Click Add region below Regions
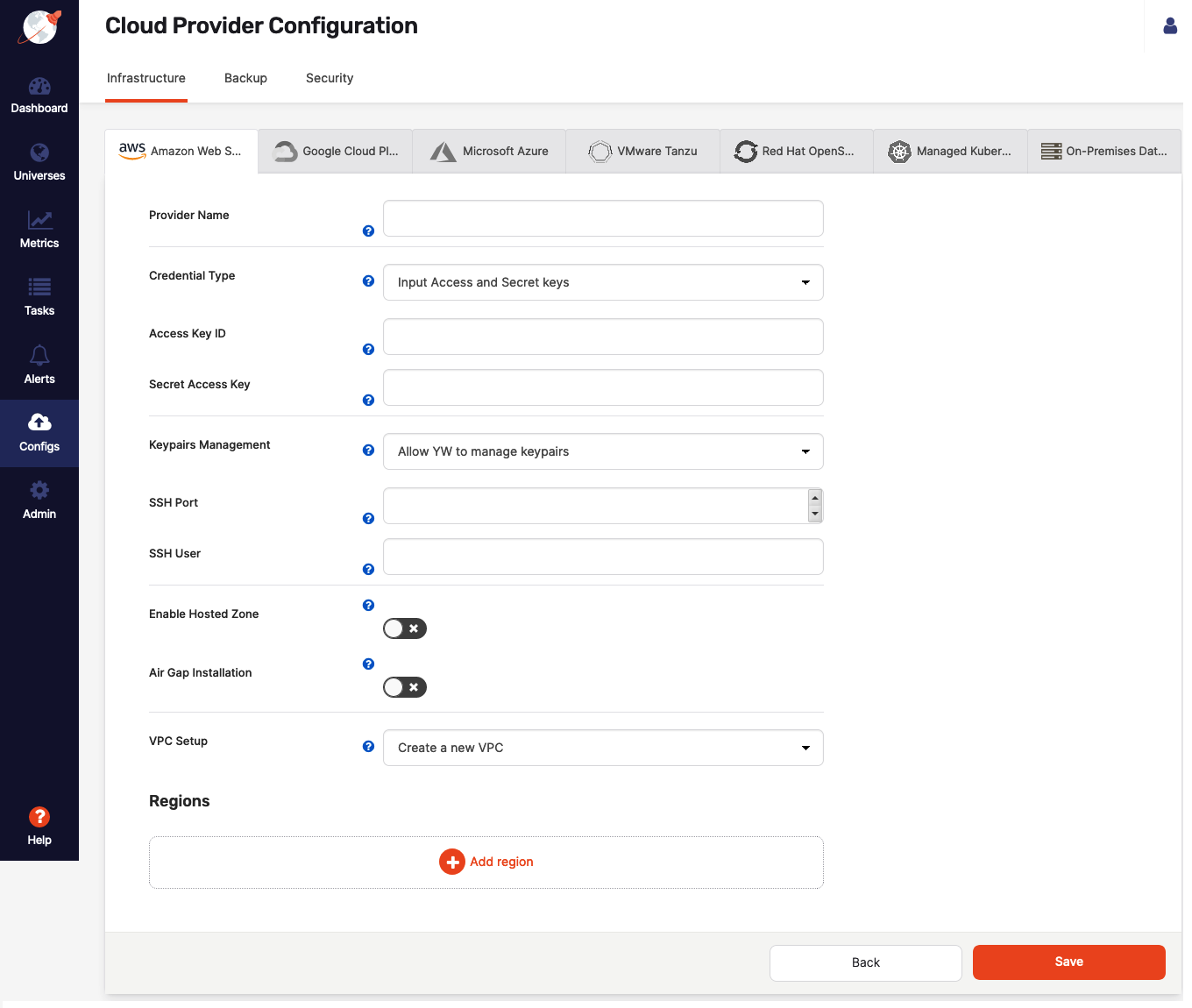Image resolution: width=1192 pixels, height=1008 pixels. click(x=486, y=862)
